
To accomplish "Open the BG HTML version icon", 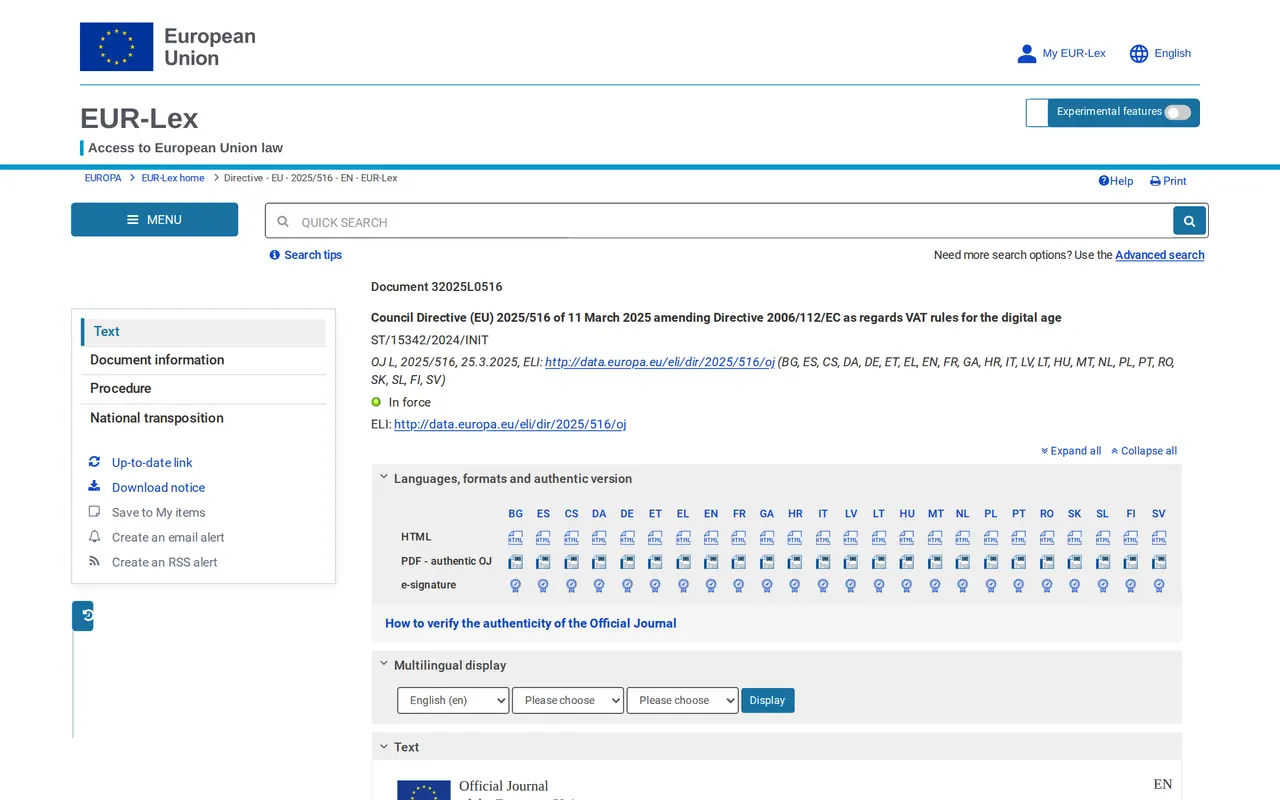I will [x=515, y=538].
